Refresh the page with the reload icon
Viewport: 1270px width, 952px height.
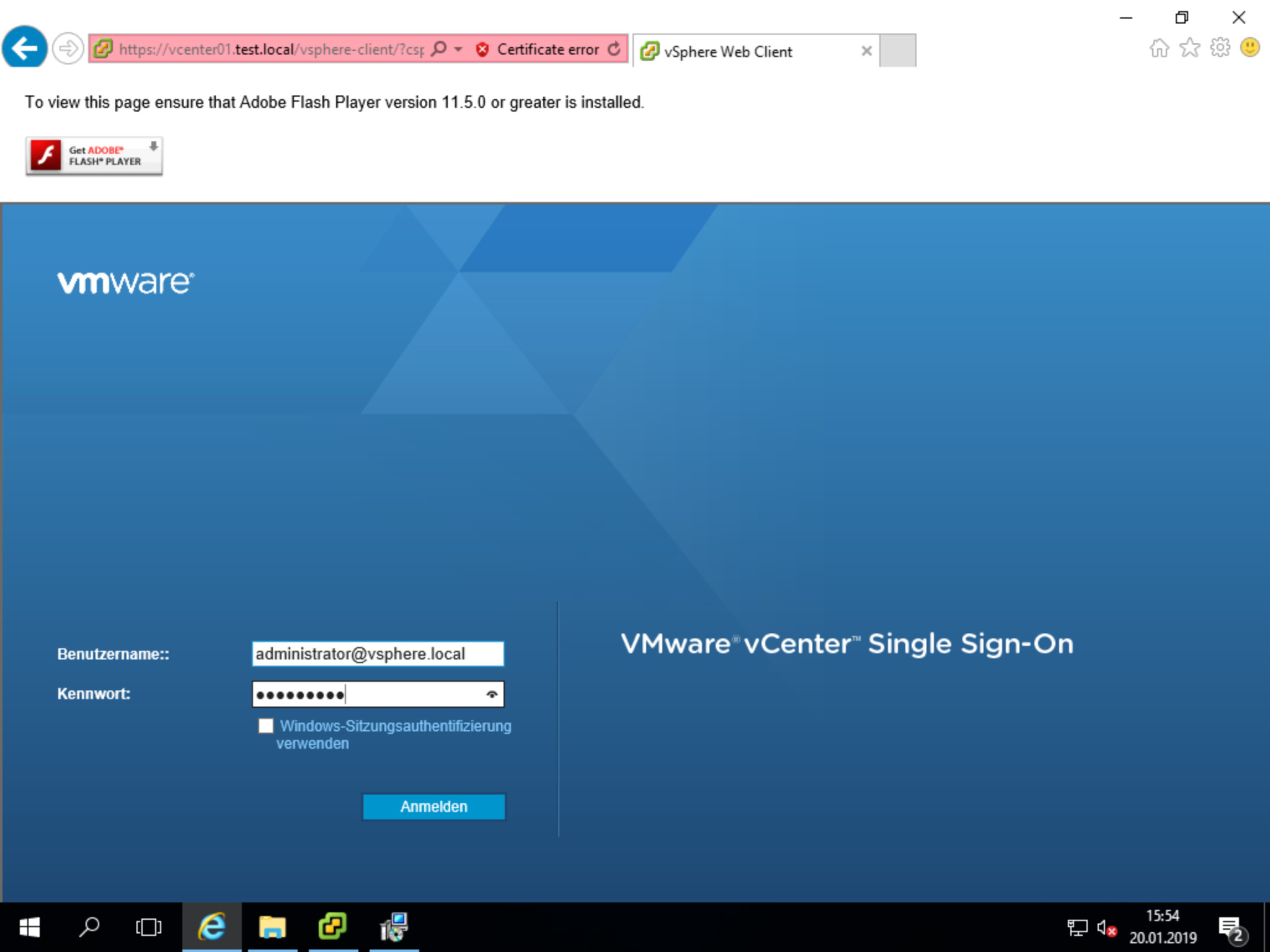[x=614, y=49]
